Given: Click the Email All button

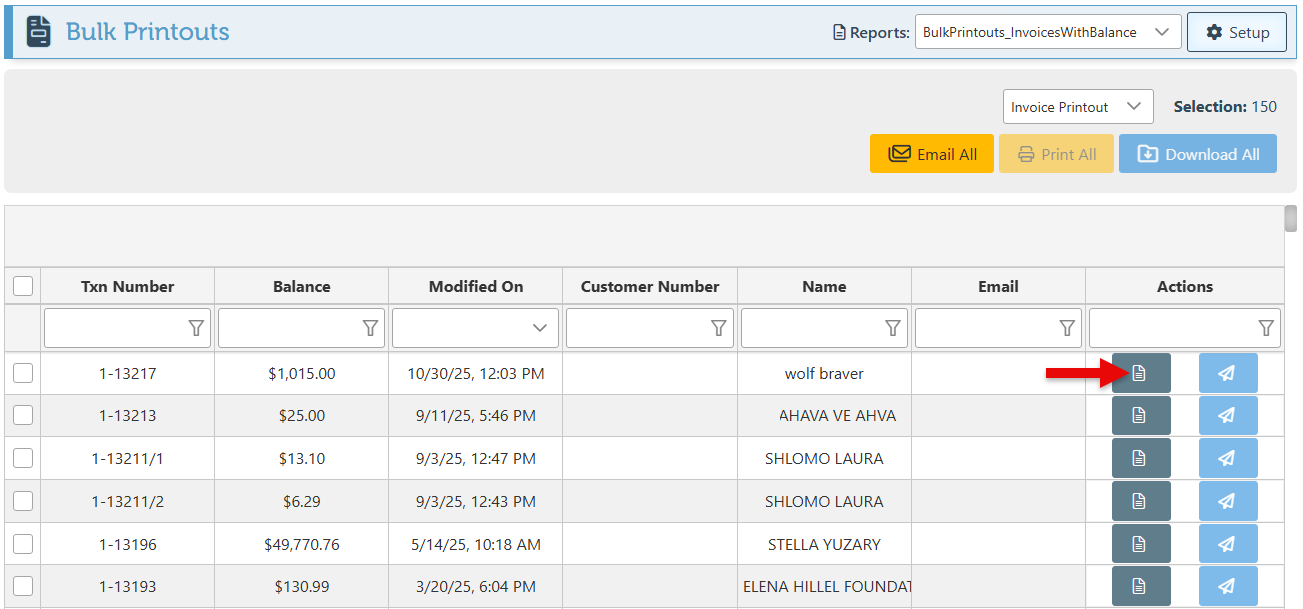Looking at the screenshot, I should [x=931, y=154].
